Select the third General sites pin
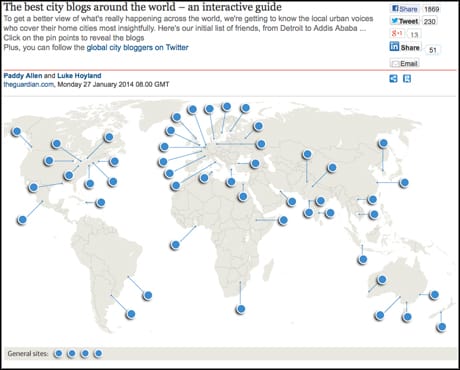Image resolution: width=460 pixels, height=370 pixels. coord(85,353)
